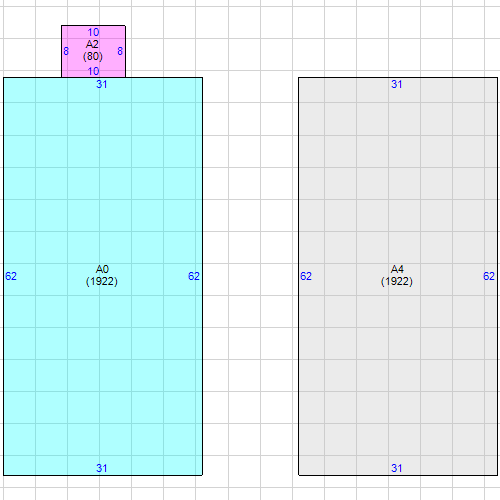Viewport: 500px width, 500px height.
Task: Click the bottom '31' dimension of rectangle A4
Action: click(397, 468)
